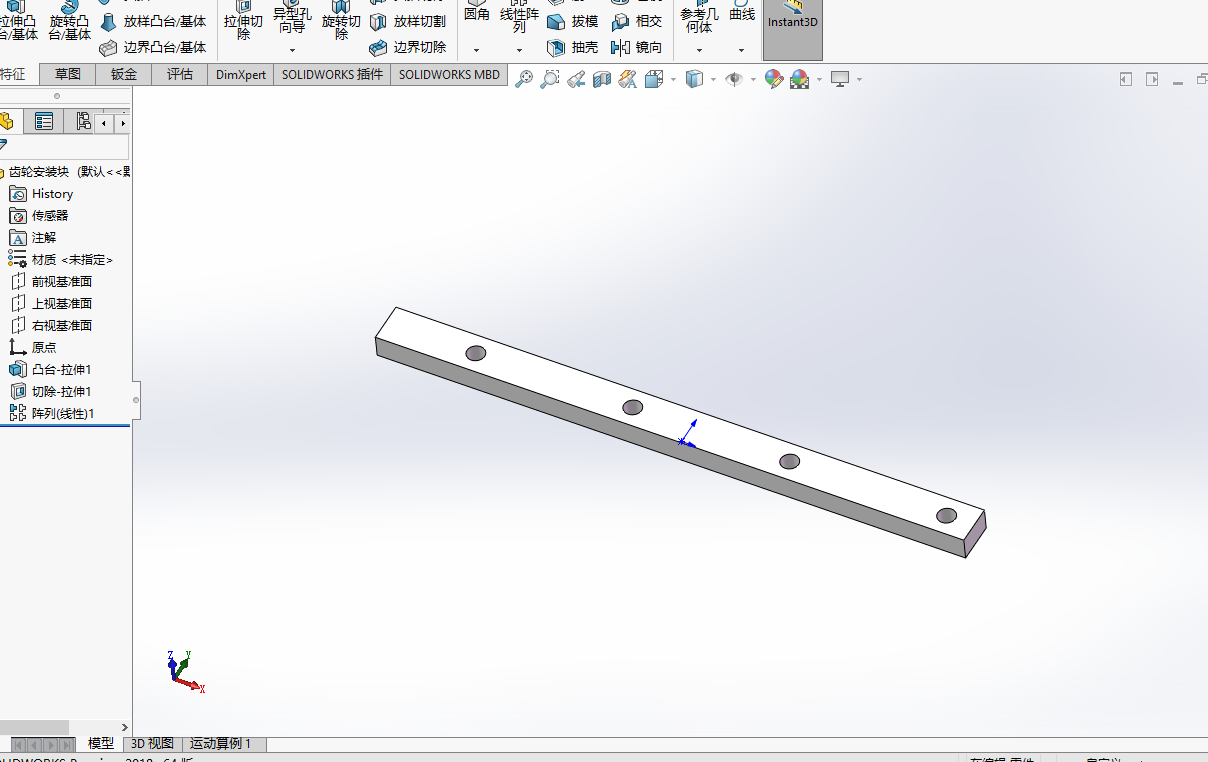Expand the 曲线 curves dropdown arrow
This screenshot has height=762, width=1208.
click(x=741, y=50)
